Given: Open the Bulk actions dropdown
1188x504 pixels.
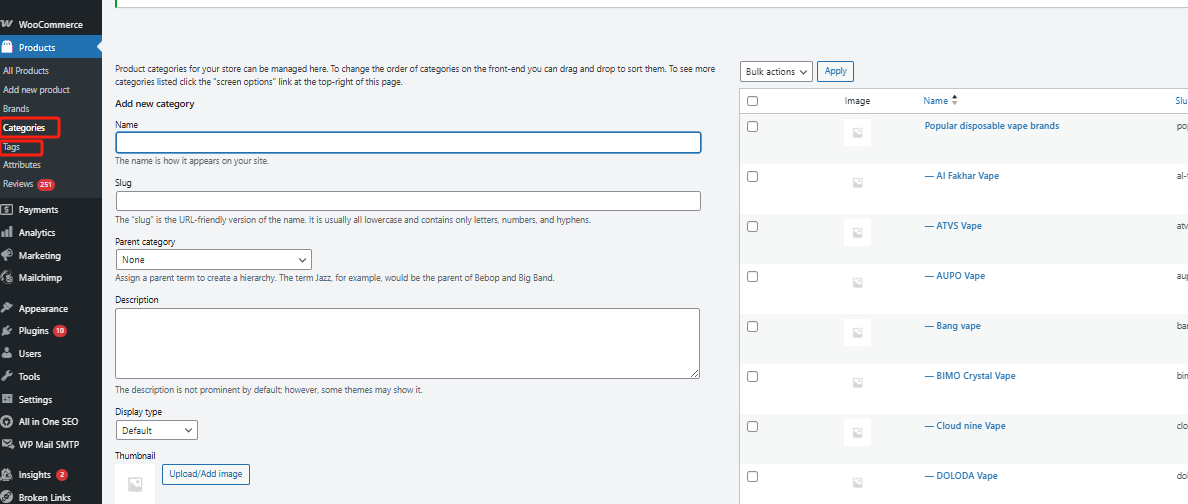Looking at the screenshot, I should (x=776, y=71).
